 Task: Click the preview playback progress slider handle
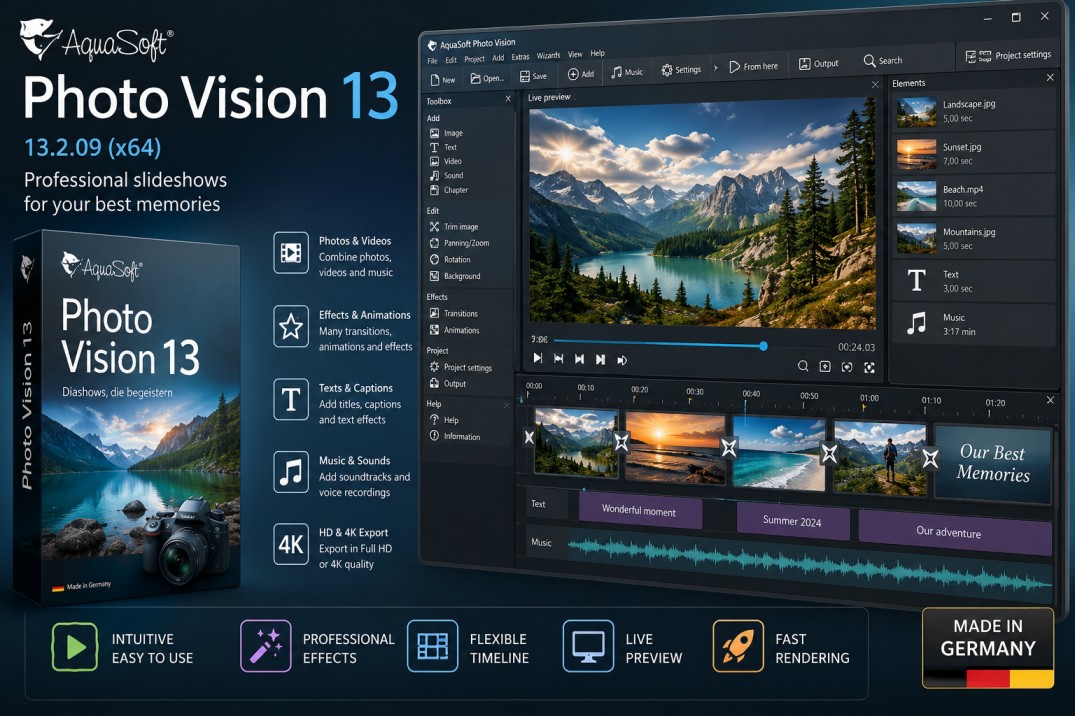(763, 346)
